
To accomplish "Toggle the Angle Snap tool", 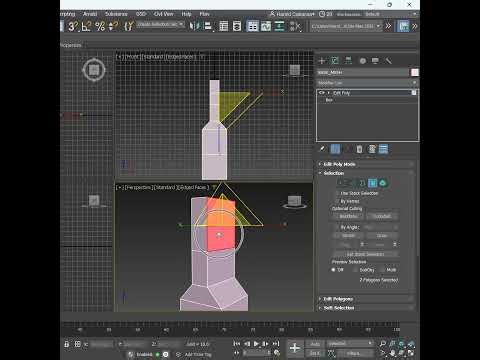I will 87,26.
